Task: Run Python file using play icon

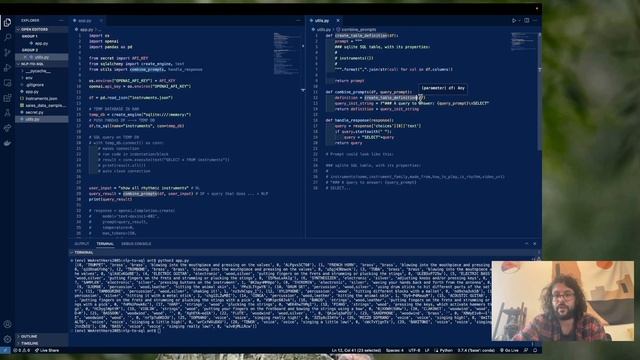Action: 514,20
